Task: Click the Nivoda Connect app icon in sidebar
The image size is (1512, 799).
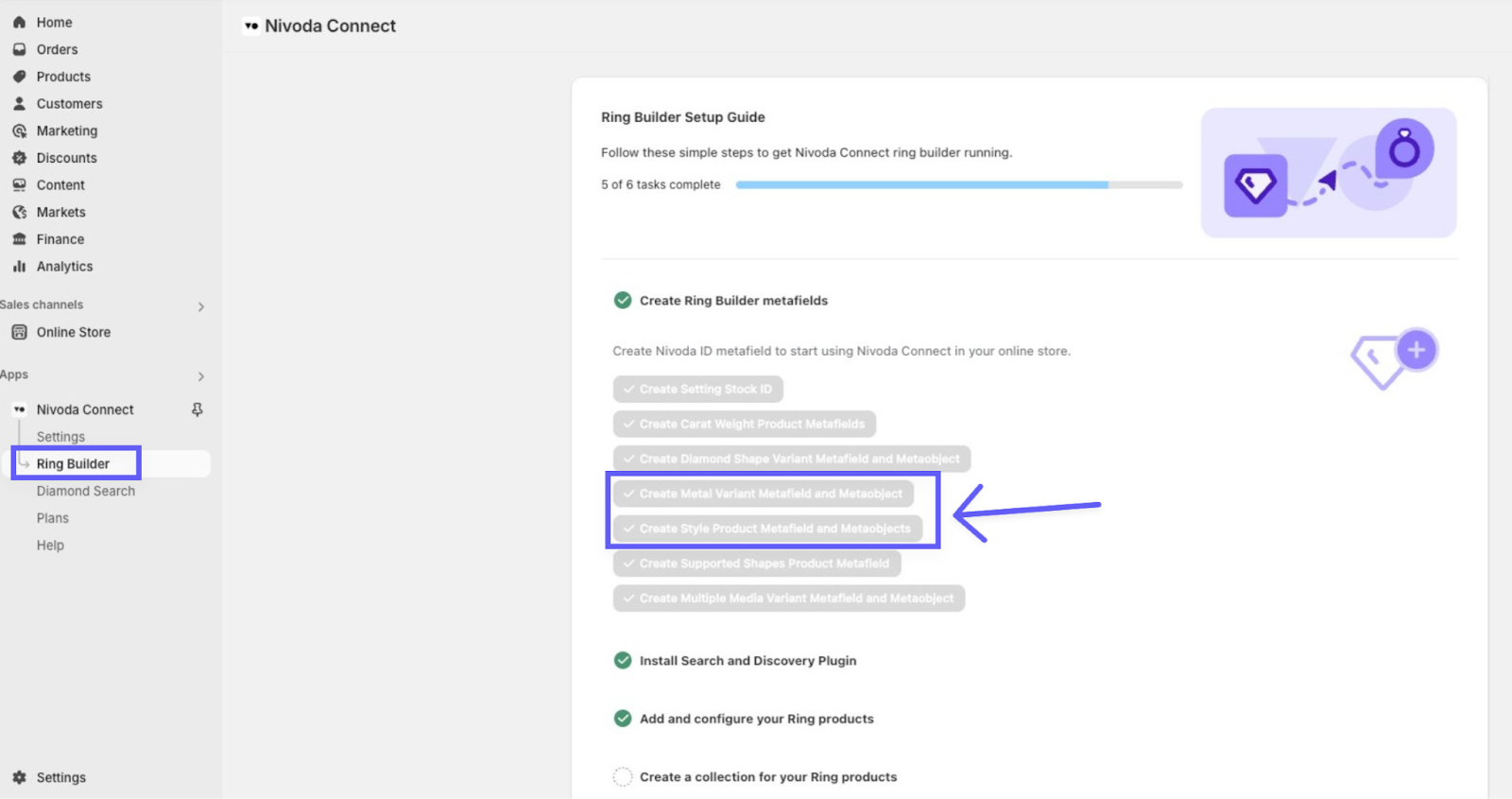Action: tap(19, 409)
